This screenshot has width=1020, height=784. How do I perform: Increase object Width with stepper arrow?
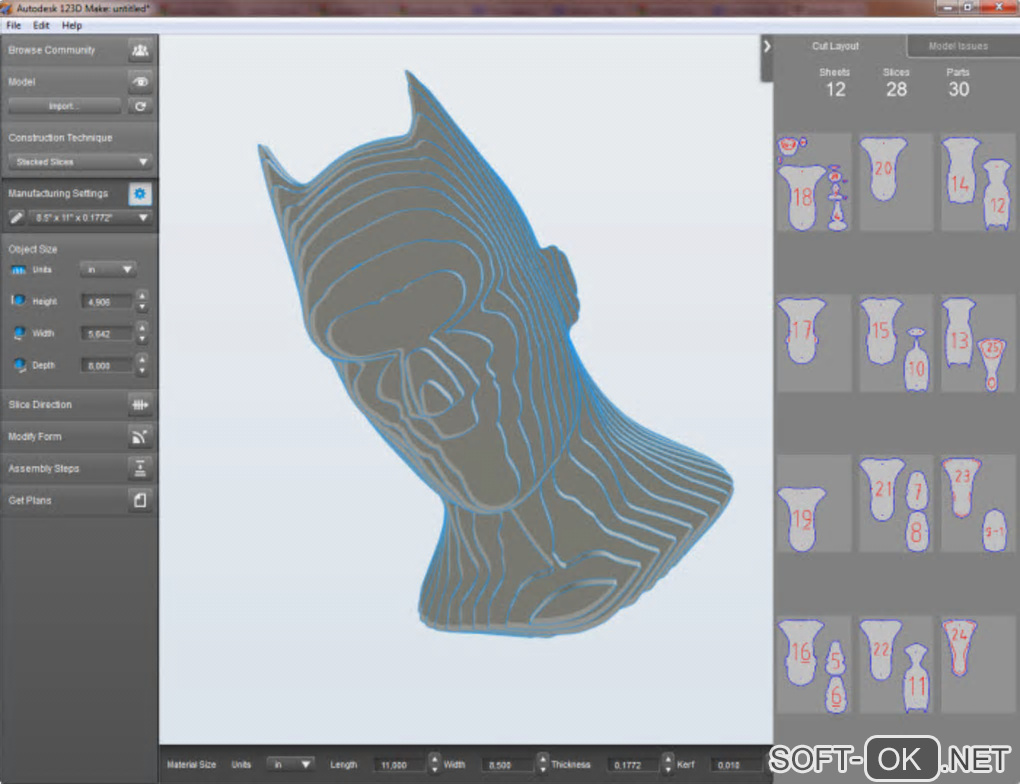(142, 328)
